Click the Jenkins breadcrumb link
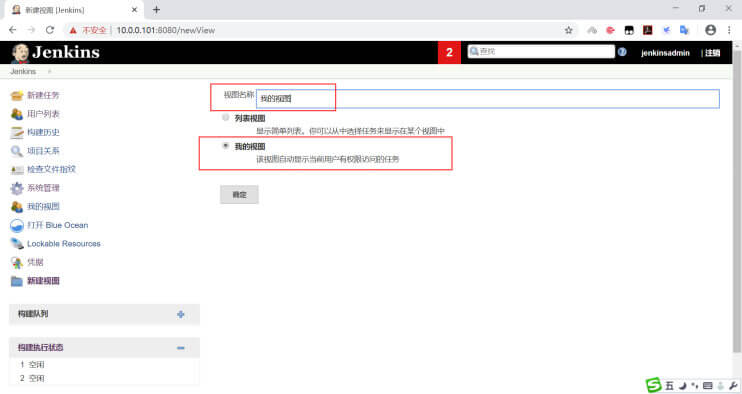 click(23, 71)
